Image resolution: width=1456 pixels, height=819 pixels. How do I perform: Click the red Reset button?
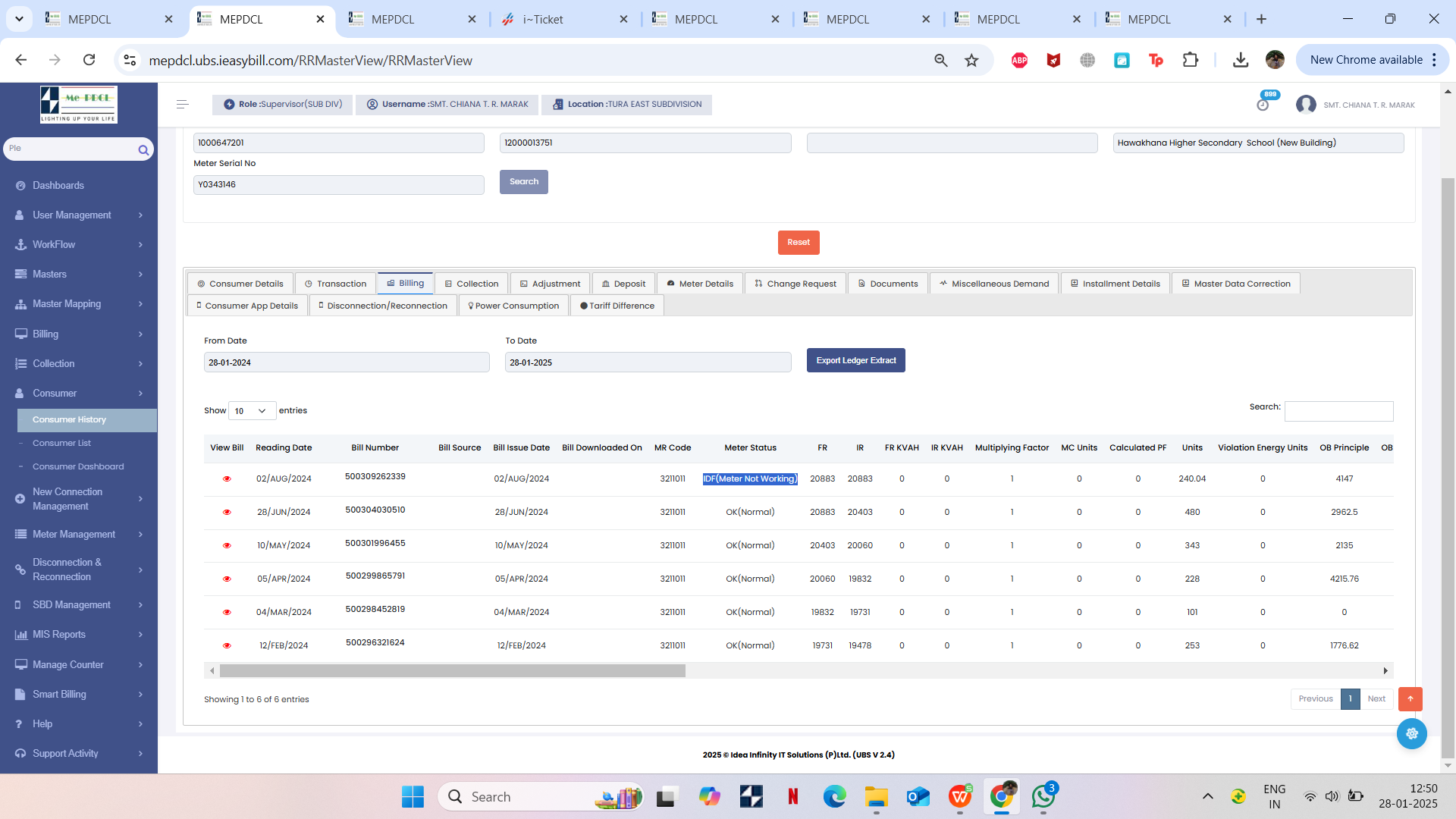(x=799, y=243)
